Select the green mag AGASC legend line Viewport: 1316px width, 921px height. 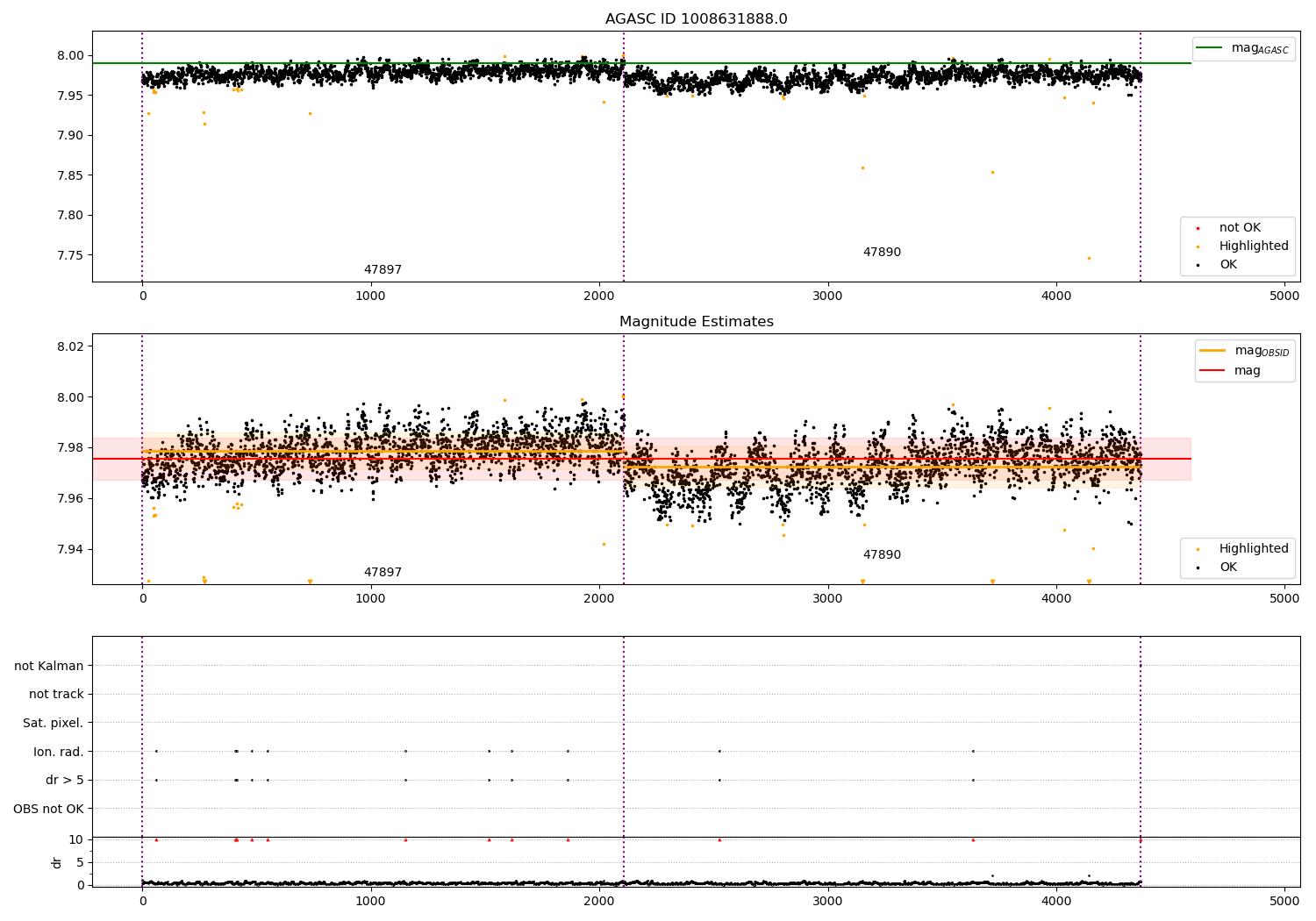(1211, 48)
